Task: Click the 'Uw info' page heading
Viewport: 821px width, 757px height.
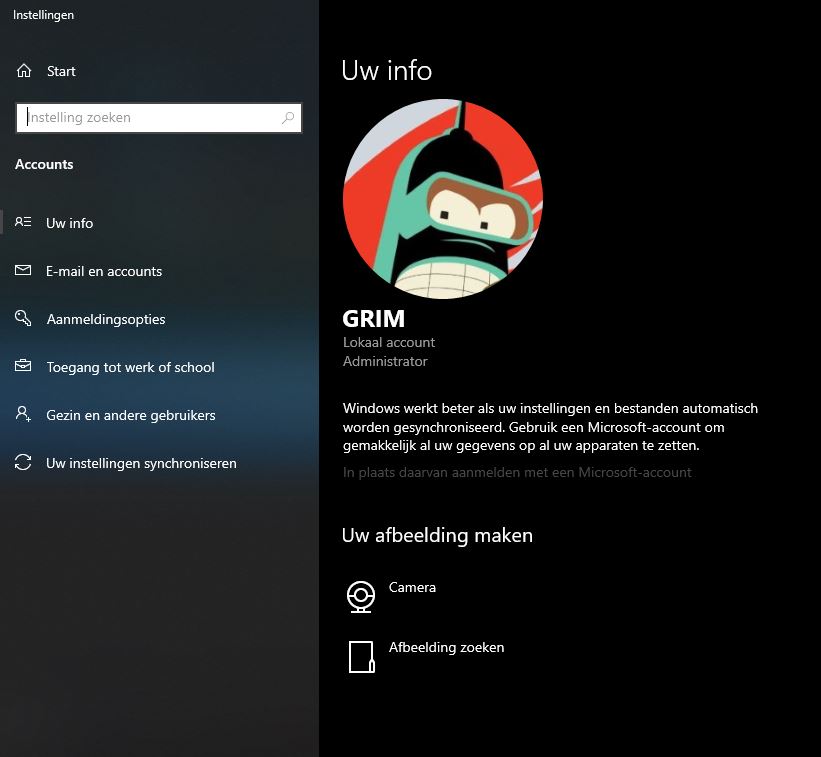Action: click(387, 71)
